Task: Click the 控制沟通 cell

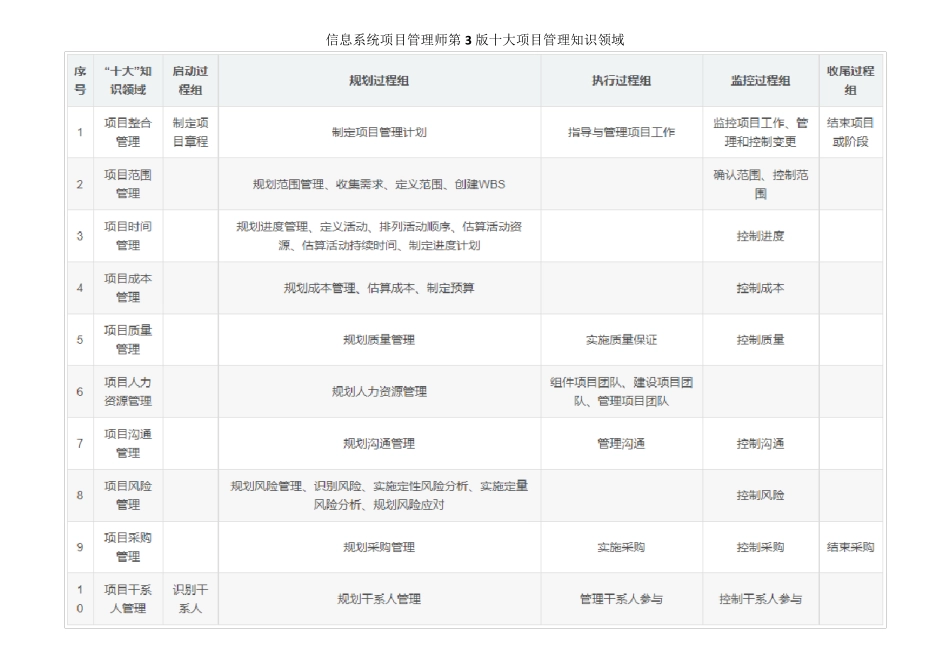Action: [x=760, y=443]
